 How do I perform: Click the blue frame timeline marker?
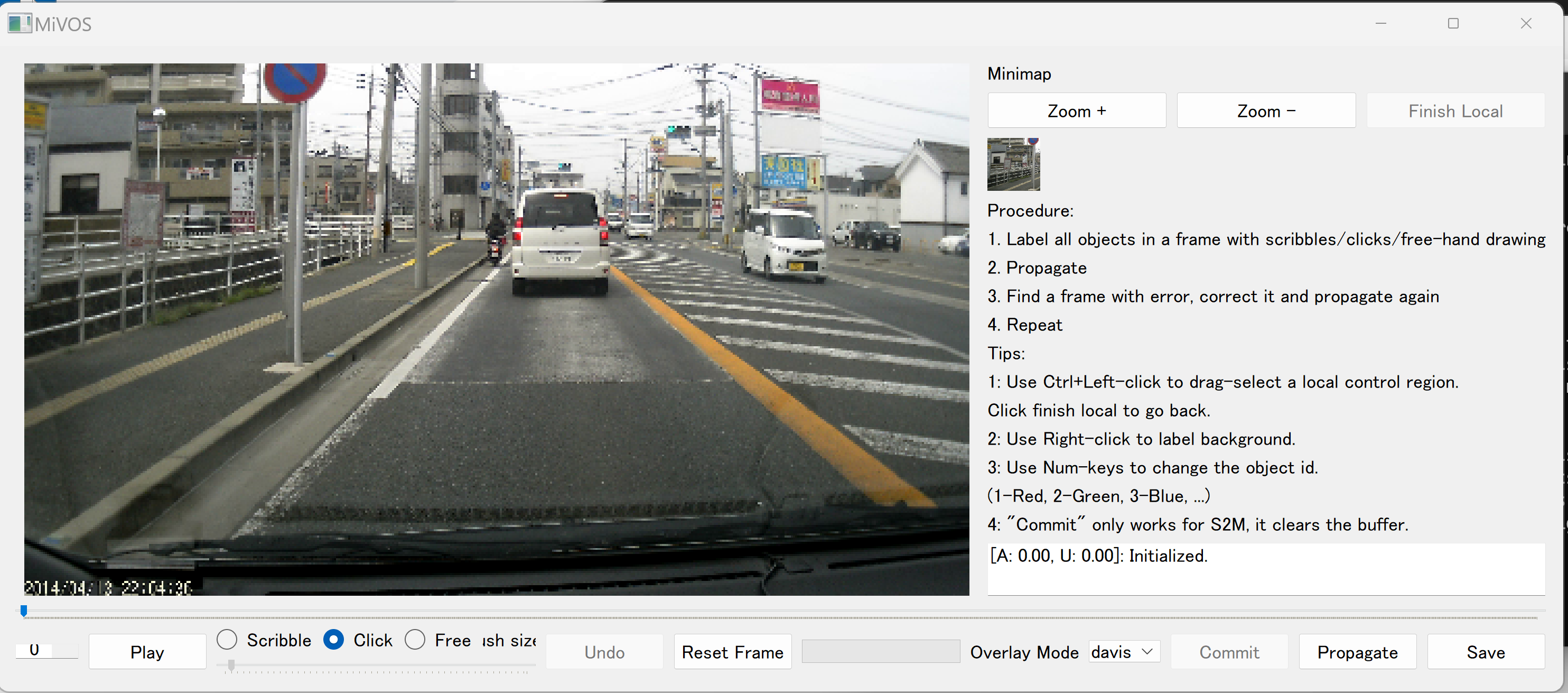[24, 610]
